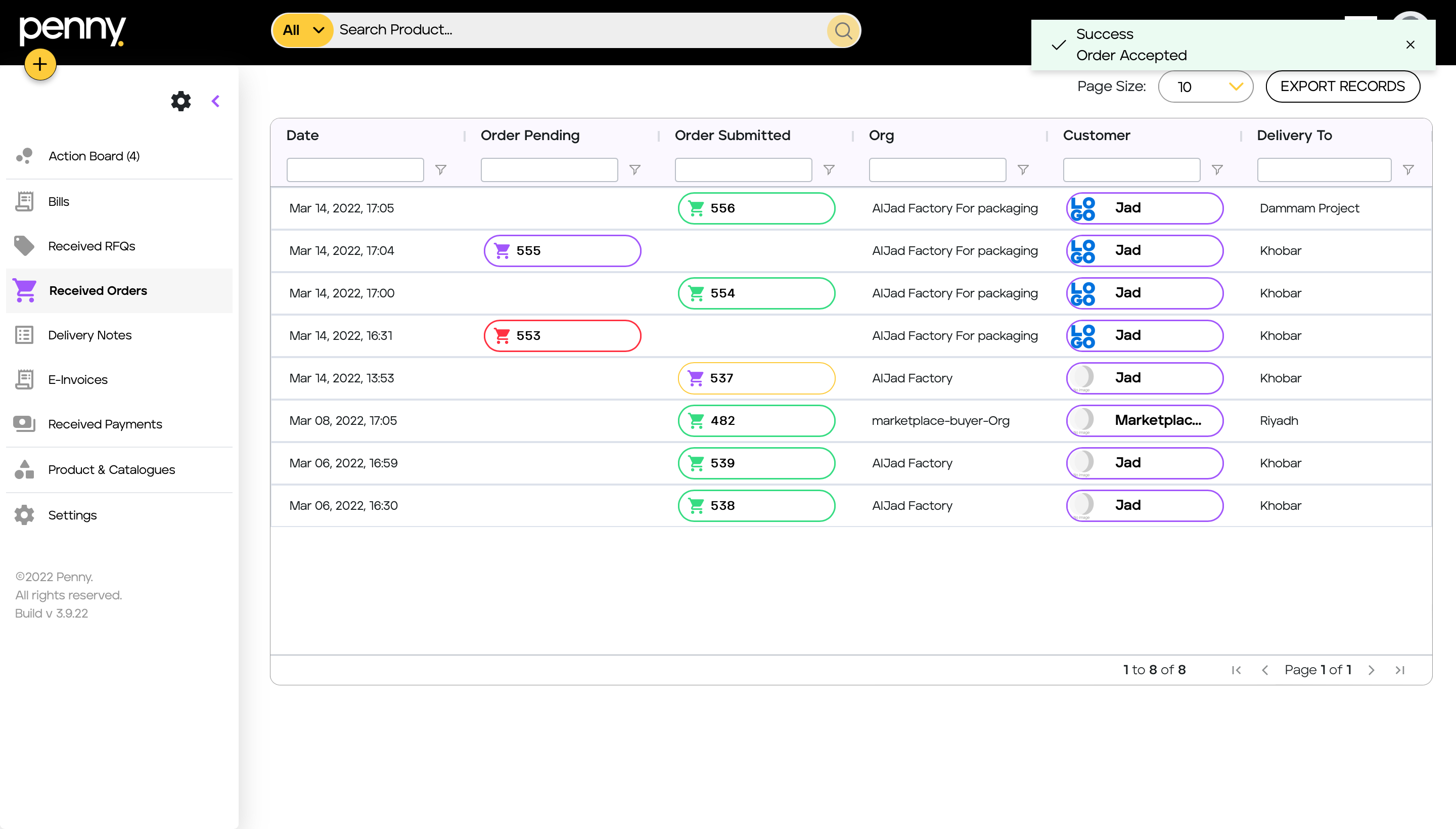The height and width of the screenshot is (829, 1456).
Task: Open yellow-outlined order 537
Action: 756,379
